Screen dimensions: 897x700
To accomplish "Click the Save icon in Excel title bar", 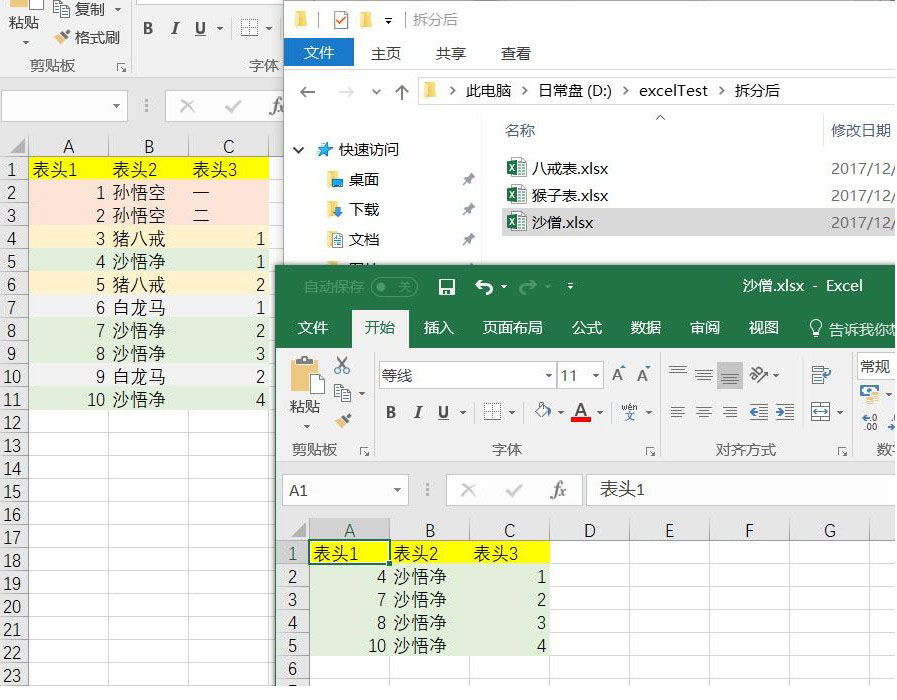I will click(447, 287).
